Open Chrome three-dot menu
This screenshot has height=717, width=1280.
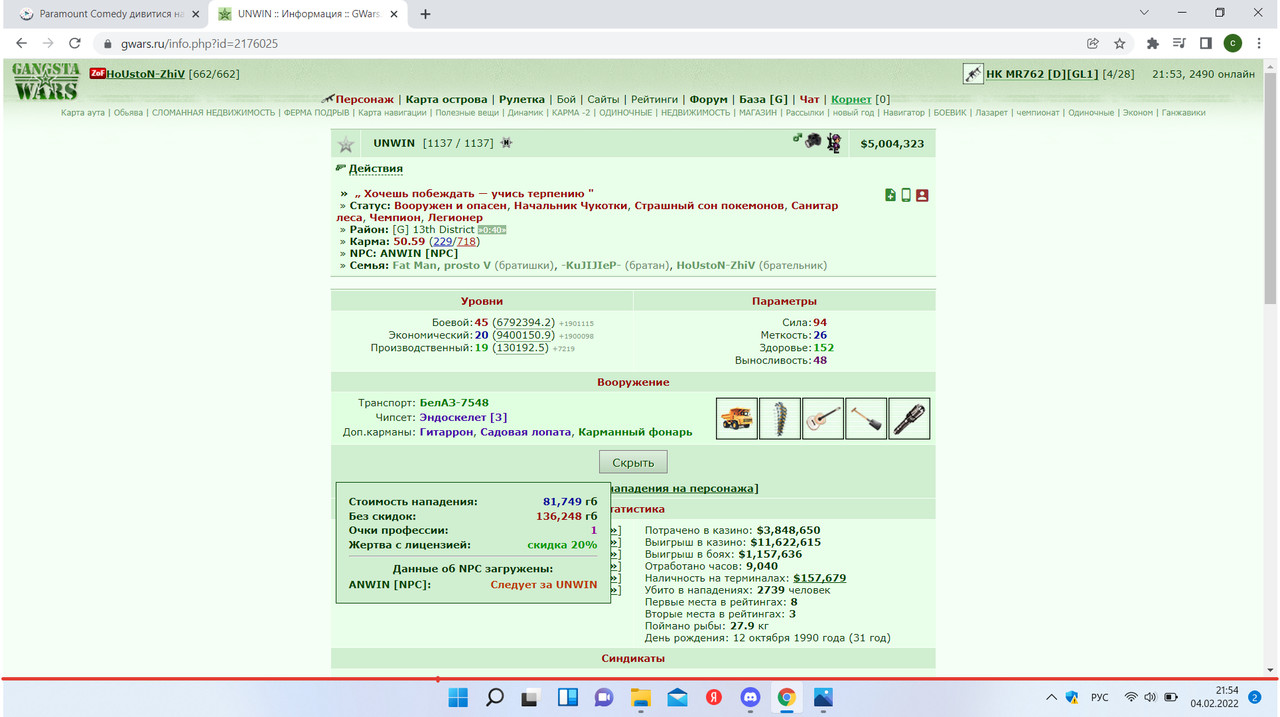pyautogui.click(x=1260, y=43)
